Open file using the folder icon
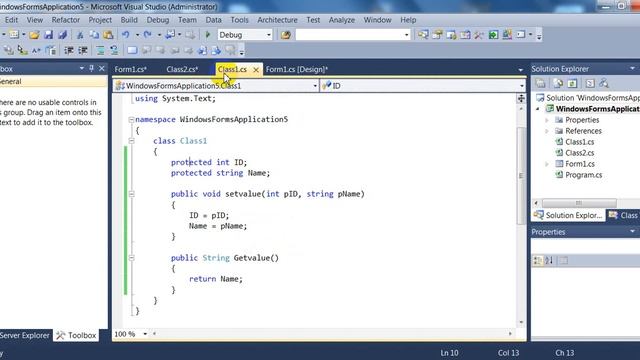Screen dimensions: 640x360 pos(34,35)
